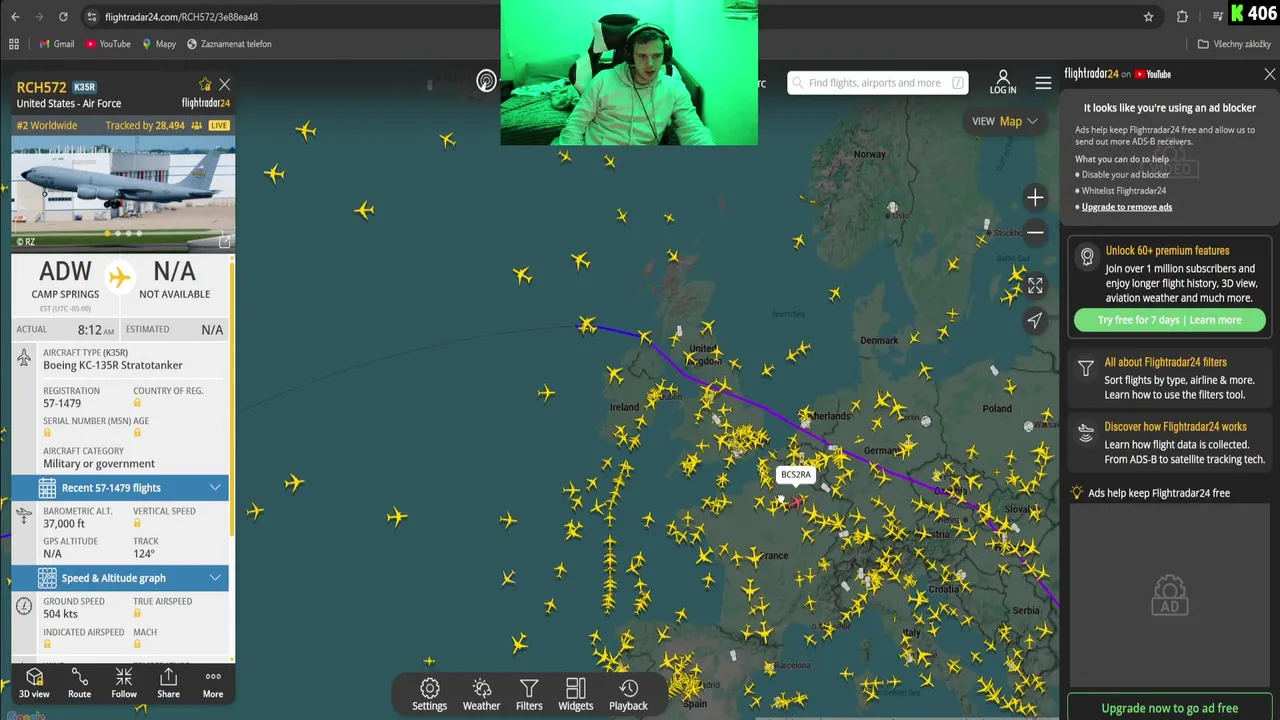Open the Mapy bookmark
This screenshot has height=720, width=1280.
[159, 44]
